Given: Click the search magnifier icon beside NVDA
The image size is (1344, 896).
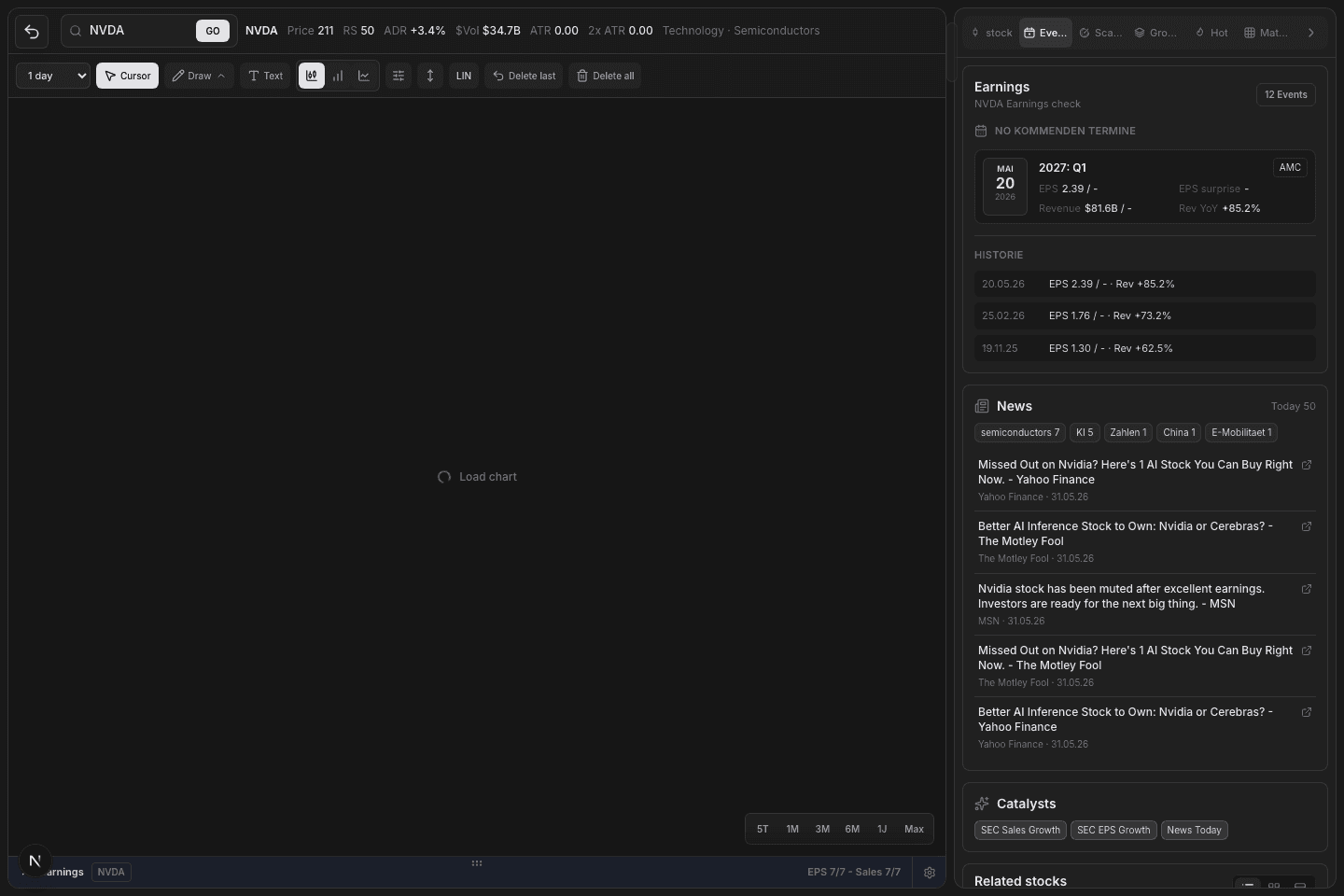Looking at the screenshot, I should 76,31.
